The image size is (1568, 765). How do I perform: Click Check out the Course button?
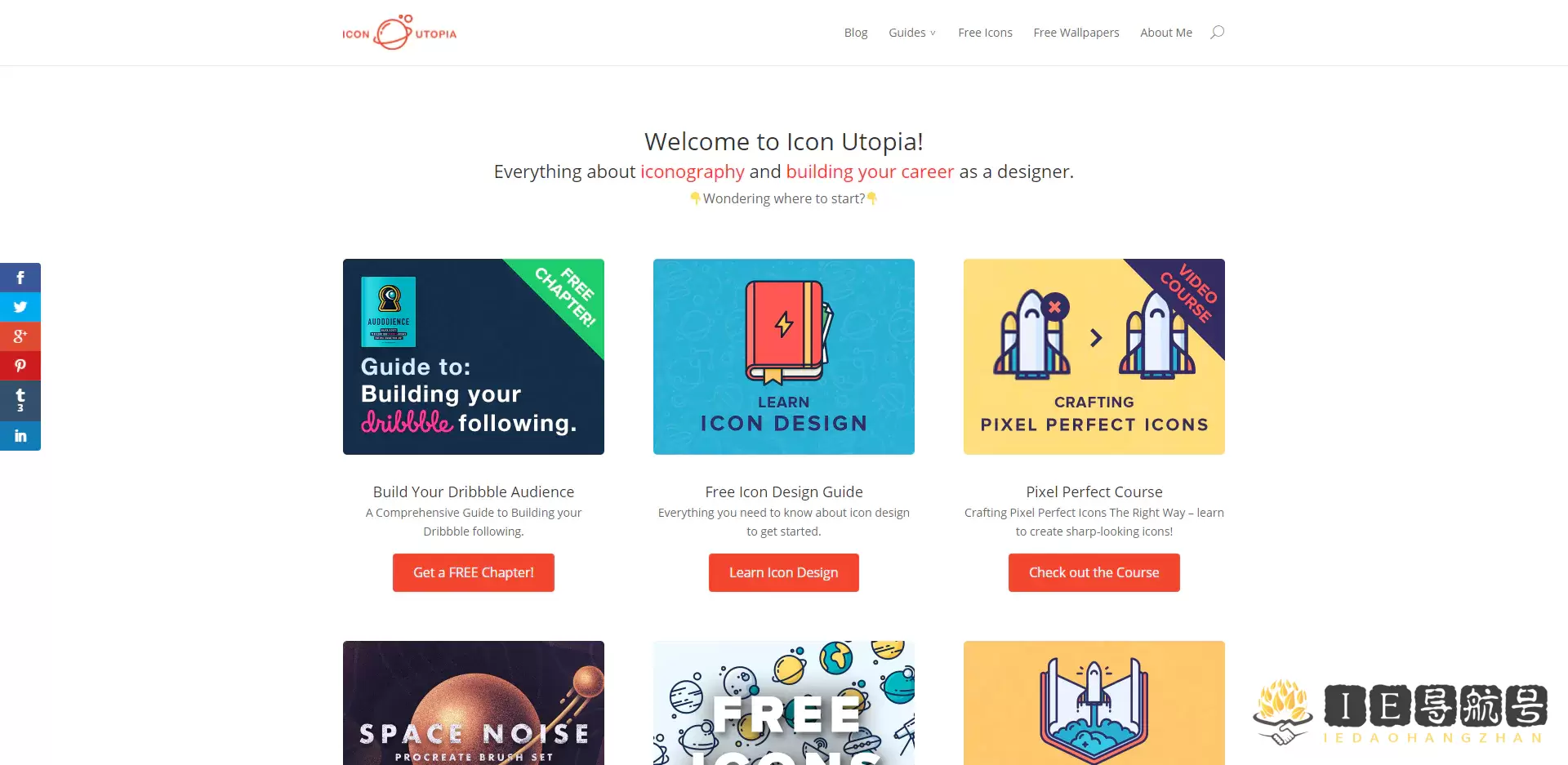pyautogui.click(x=1094, y=572)
